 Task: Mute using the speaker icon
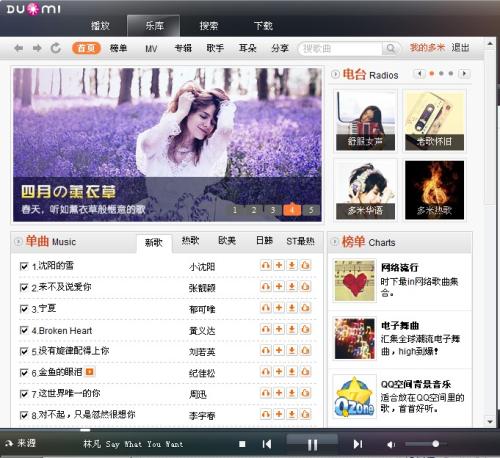point(391,444)
